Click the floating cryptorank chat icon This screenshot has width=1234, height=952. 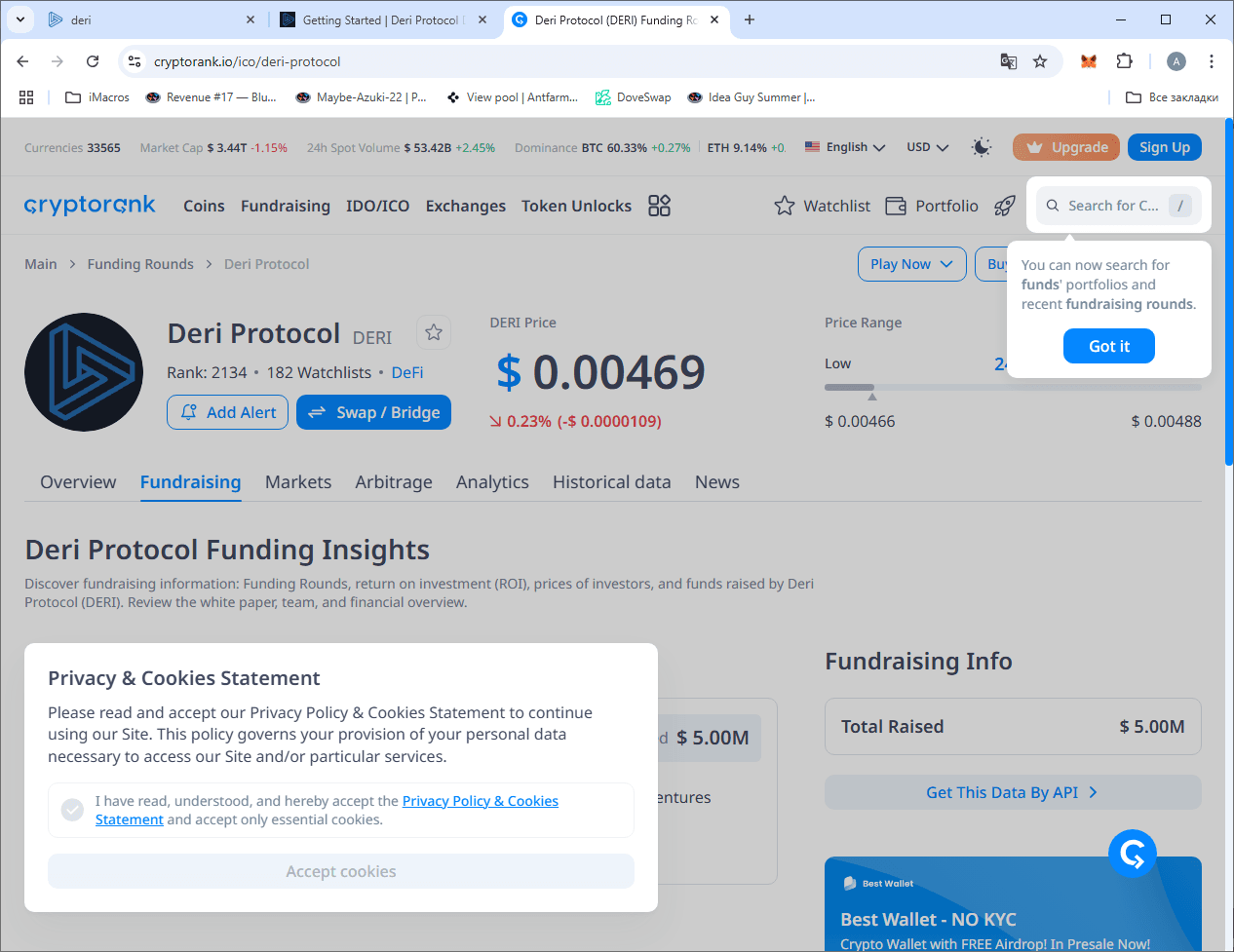pyautogui.click(x=1133, y=854)
